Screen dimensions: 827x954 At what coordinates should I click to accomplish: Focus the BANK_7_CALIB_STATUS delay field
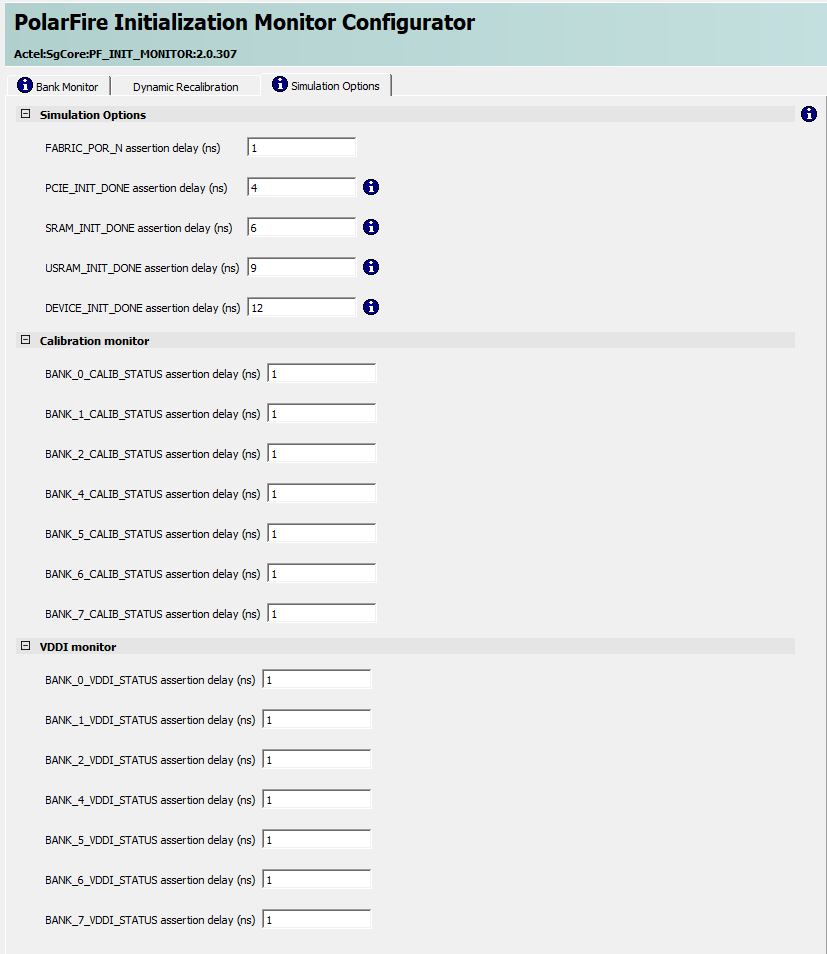[x=321, y=614]
